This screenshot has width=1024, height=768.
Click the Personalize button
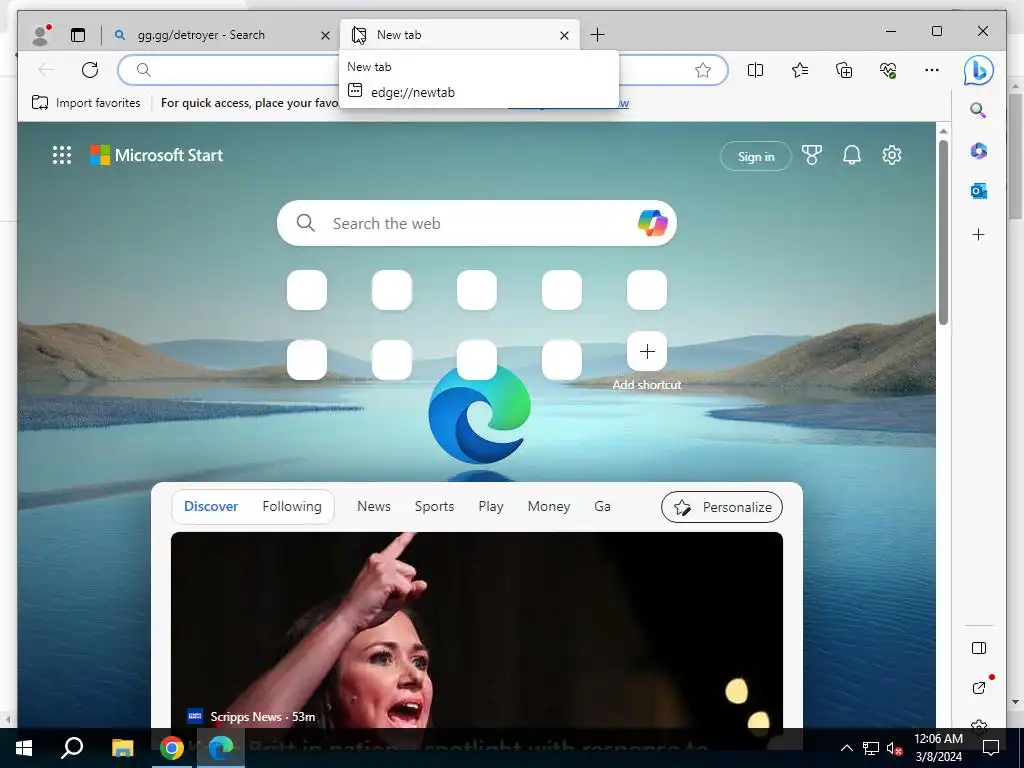click(x=722, y=507)
